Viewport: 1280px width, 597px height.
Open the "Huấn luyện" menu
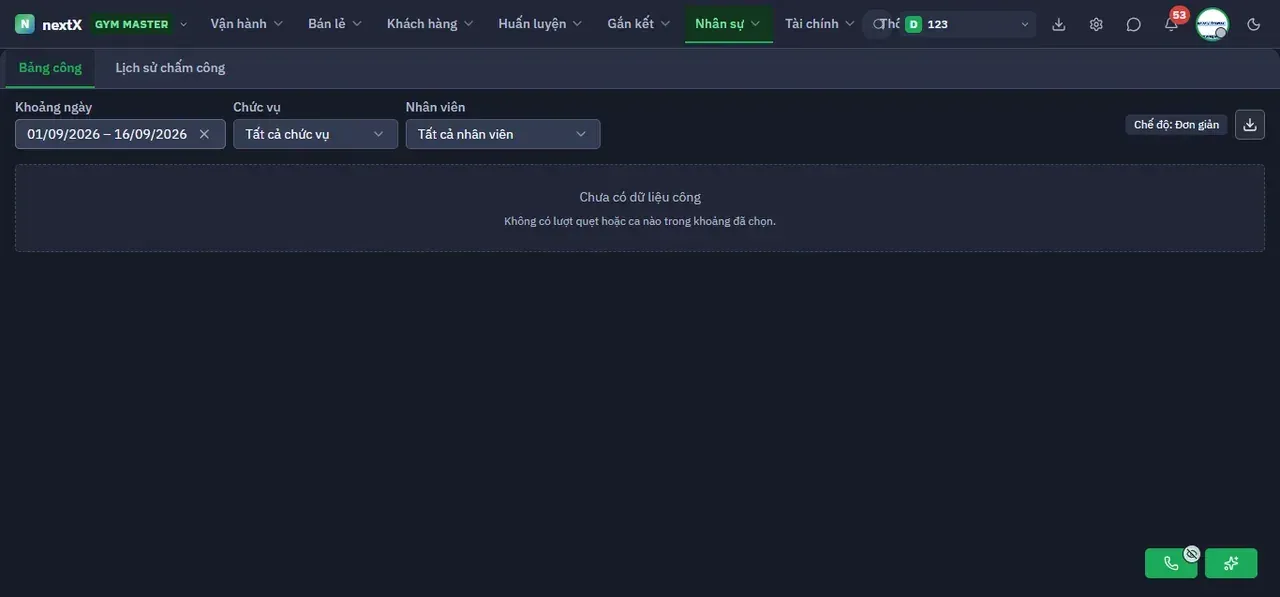pyautogui.click(x=540, y=24)
